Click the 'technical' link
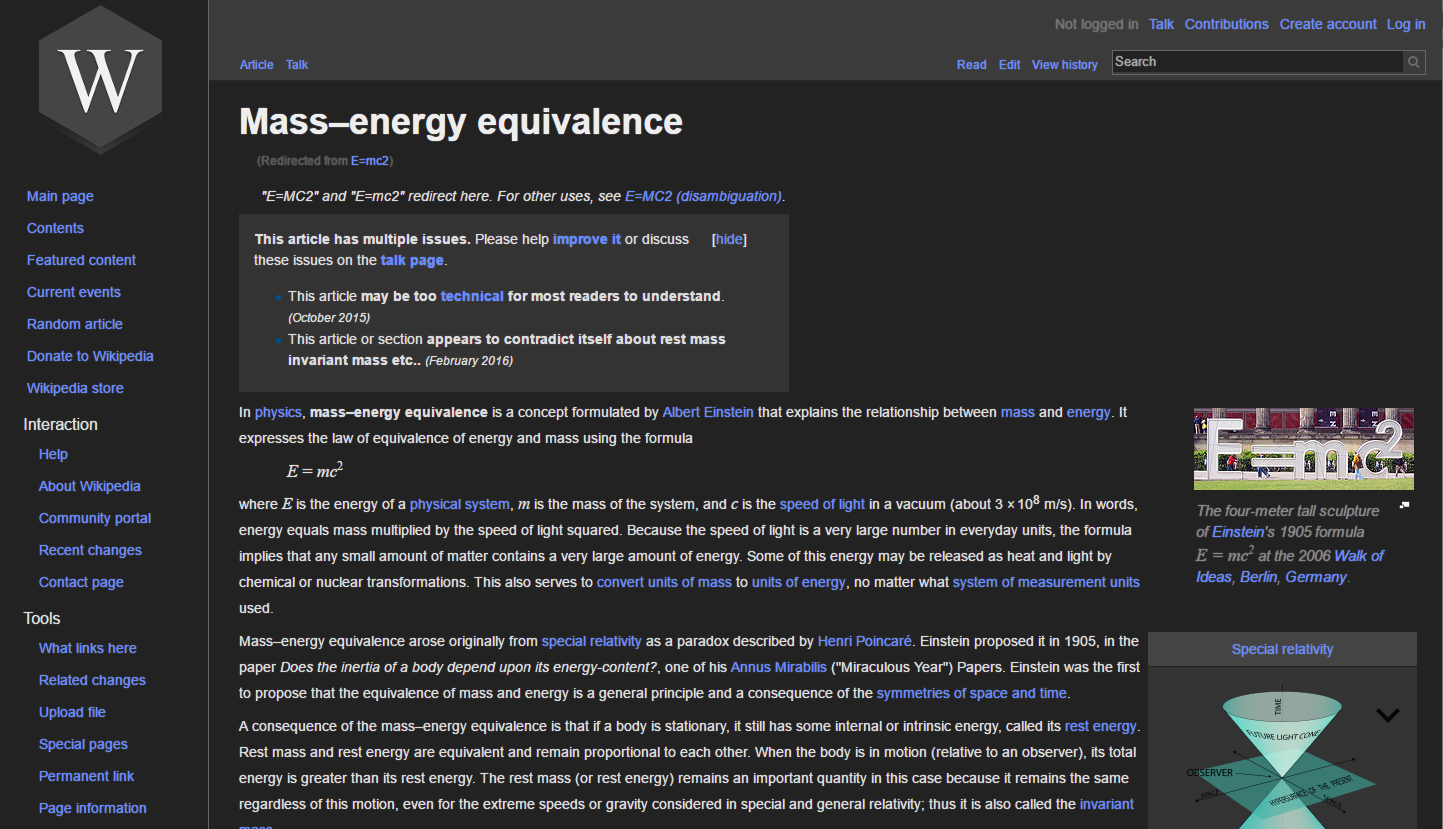 (472, 296)
